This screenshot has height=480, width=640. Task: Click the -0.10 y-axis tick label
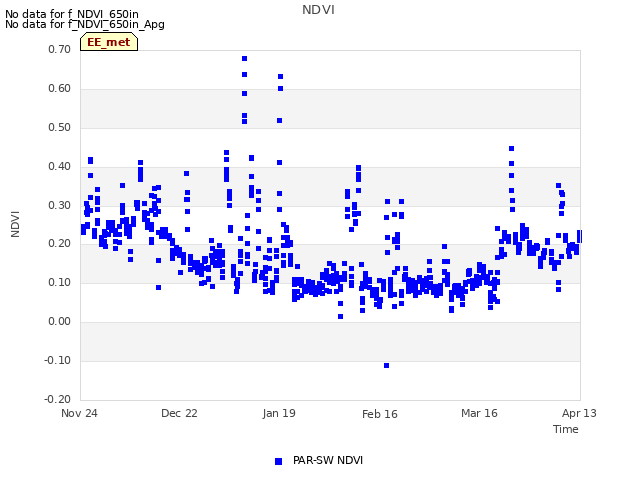pos(58,360)
